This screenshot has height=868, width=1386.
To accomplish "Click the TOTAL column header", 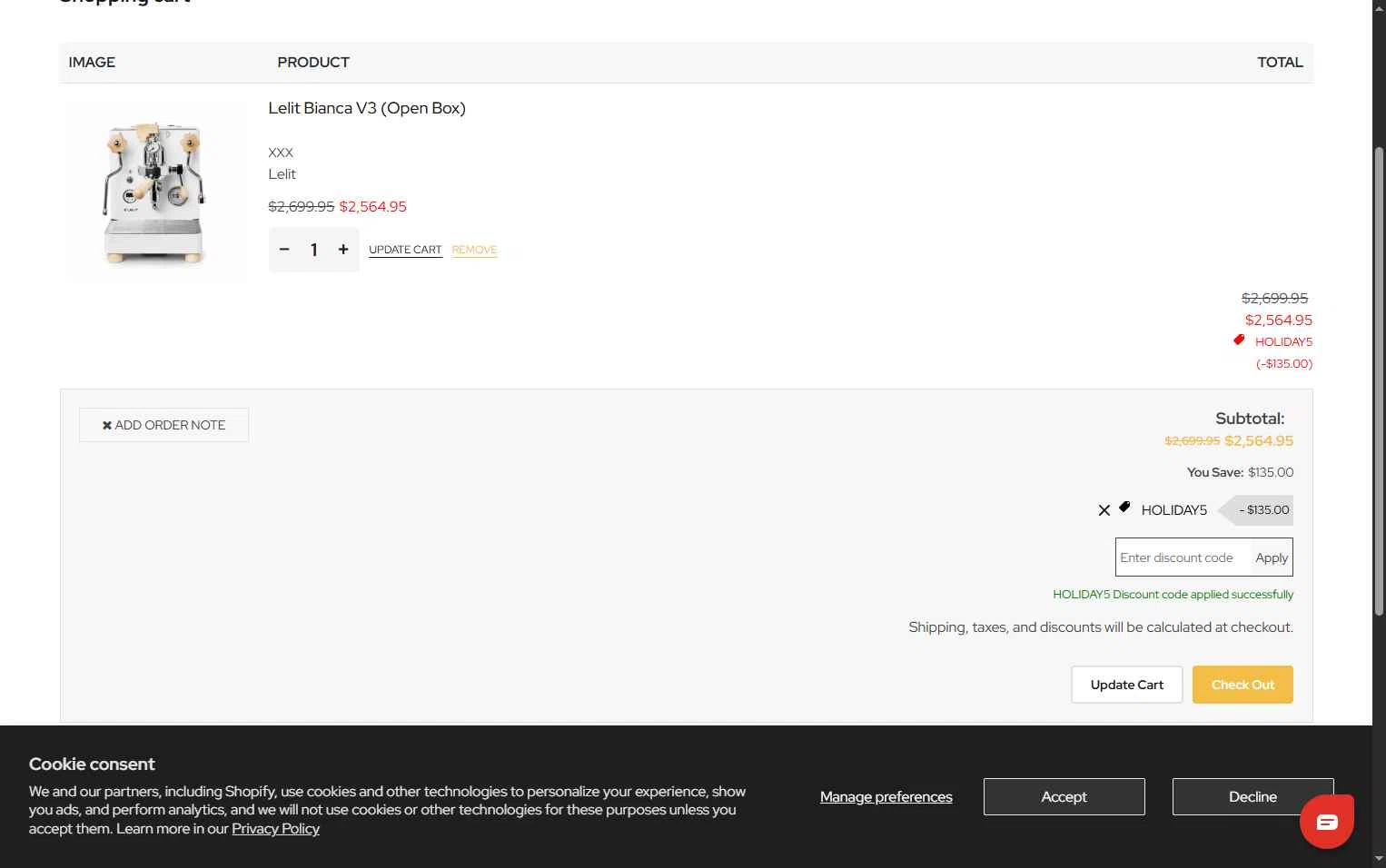I will (x=1280, y=63).
